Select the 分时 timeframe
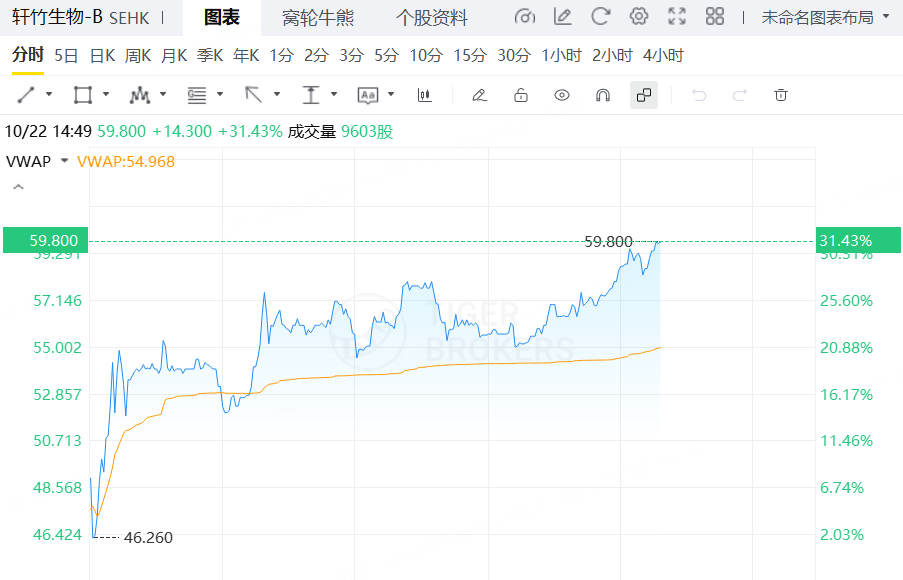This screenshot has width=903, height=580. [28, 55]
